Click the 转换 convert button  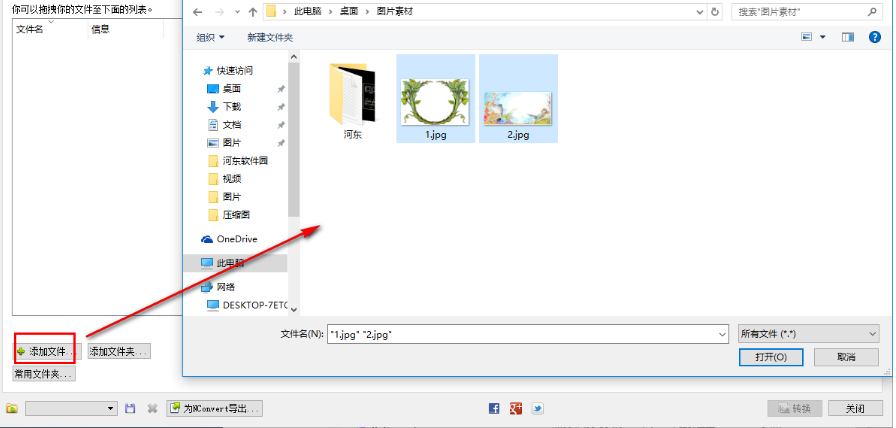click(795, 409)
